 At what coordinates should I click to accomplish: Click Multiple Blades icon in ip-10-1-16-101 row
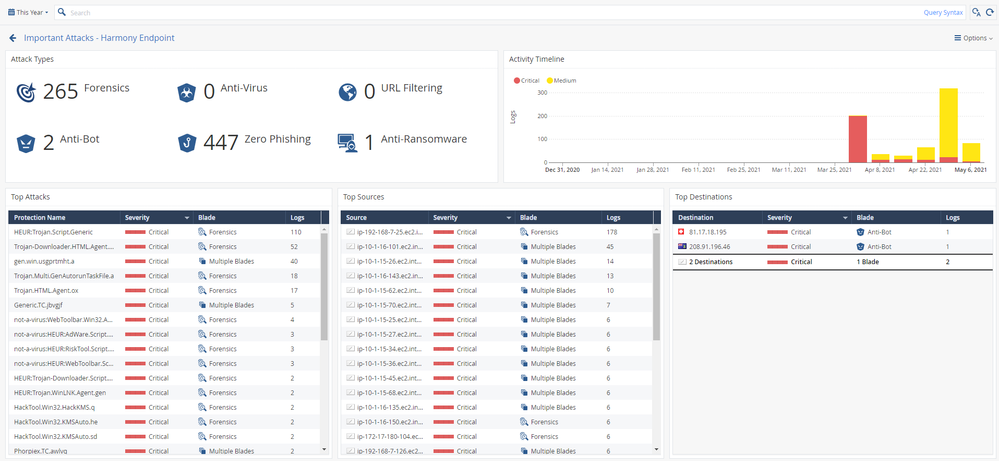tap(524, 246)
